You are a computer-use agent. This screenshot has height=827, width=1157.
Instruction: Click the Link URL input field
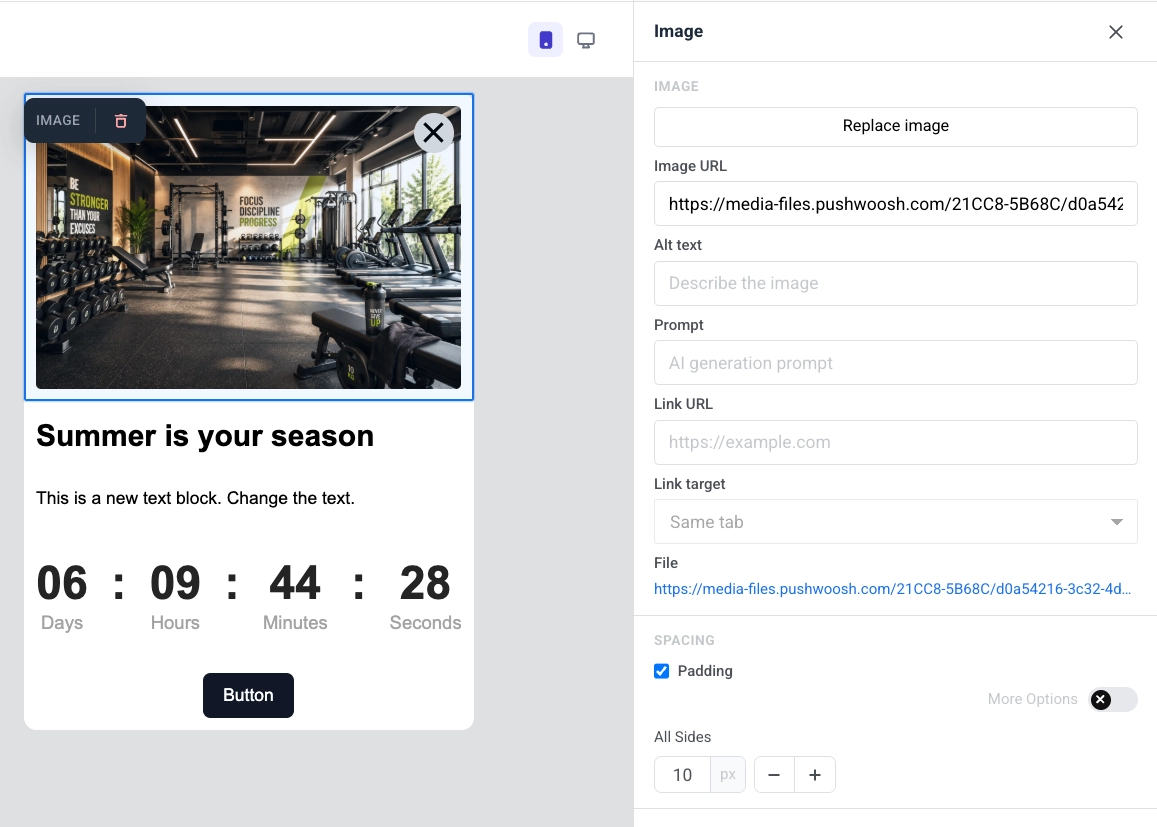(x=896, y=443)
